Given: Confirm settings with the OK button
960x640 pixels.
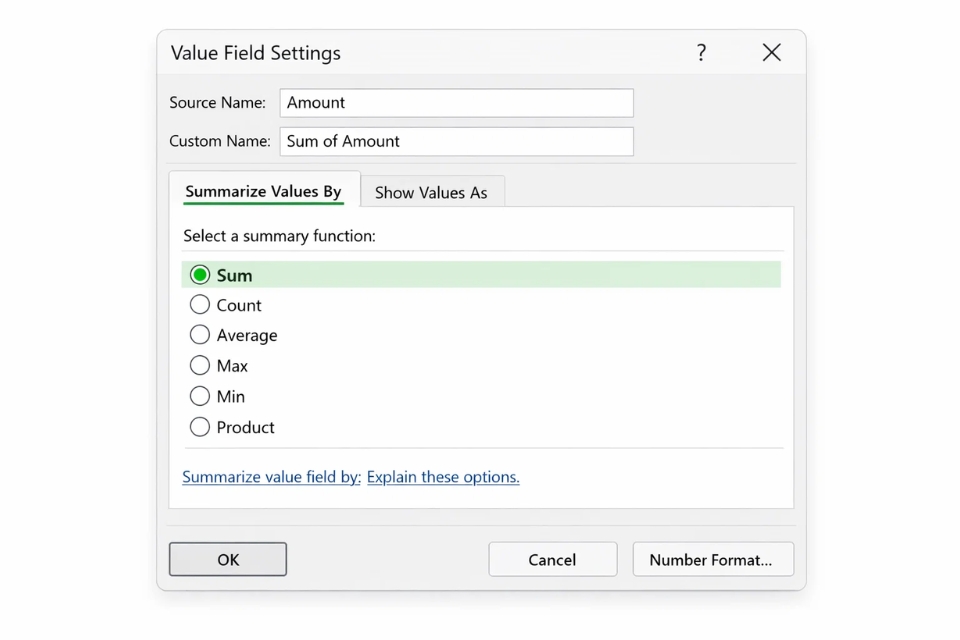Looking at the screenshot, I should [x=227, y=559].
